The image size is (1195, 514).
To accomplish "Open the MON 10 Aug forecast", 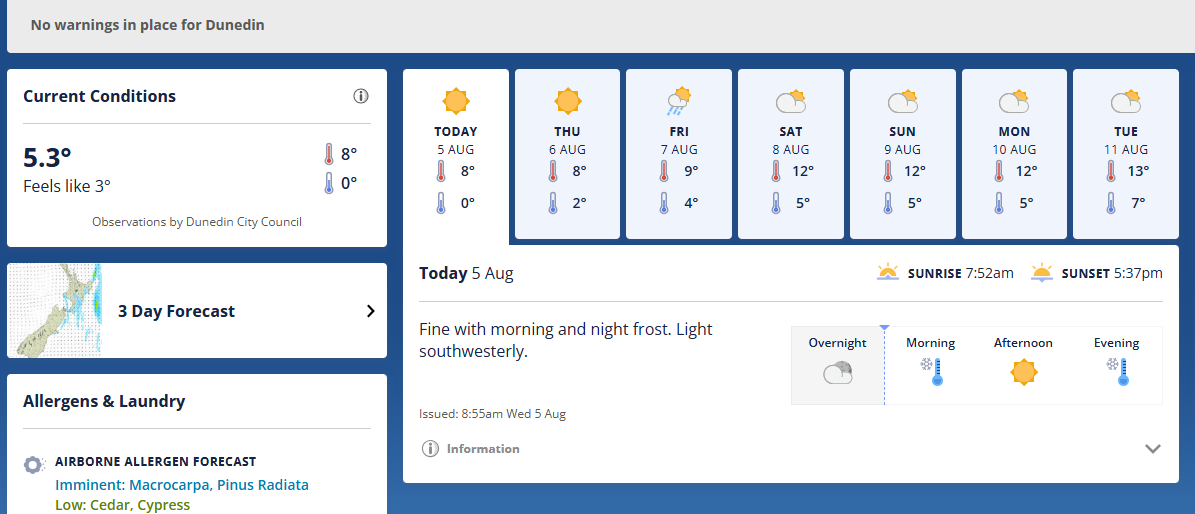I will [x=1014, y=154].
